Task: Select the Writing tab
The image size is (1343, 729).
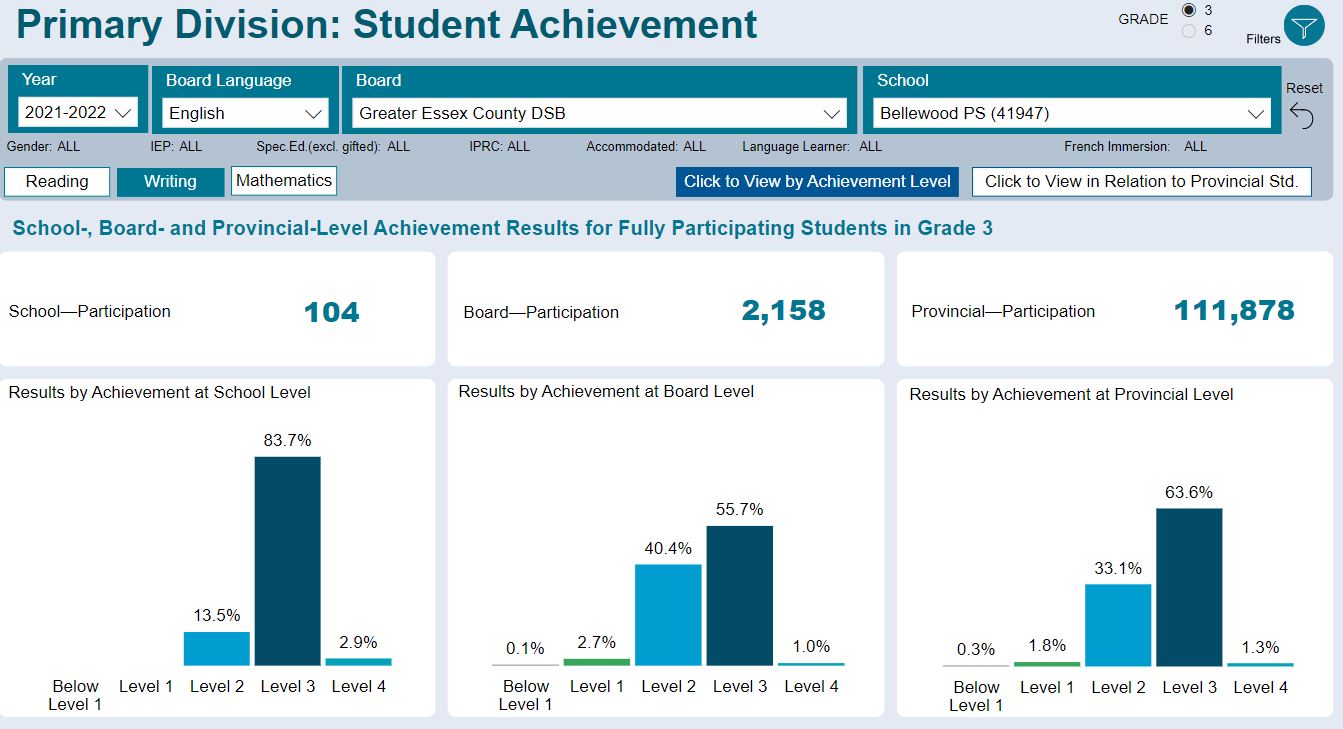Action: click(170, 181)
